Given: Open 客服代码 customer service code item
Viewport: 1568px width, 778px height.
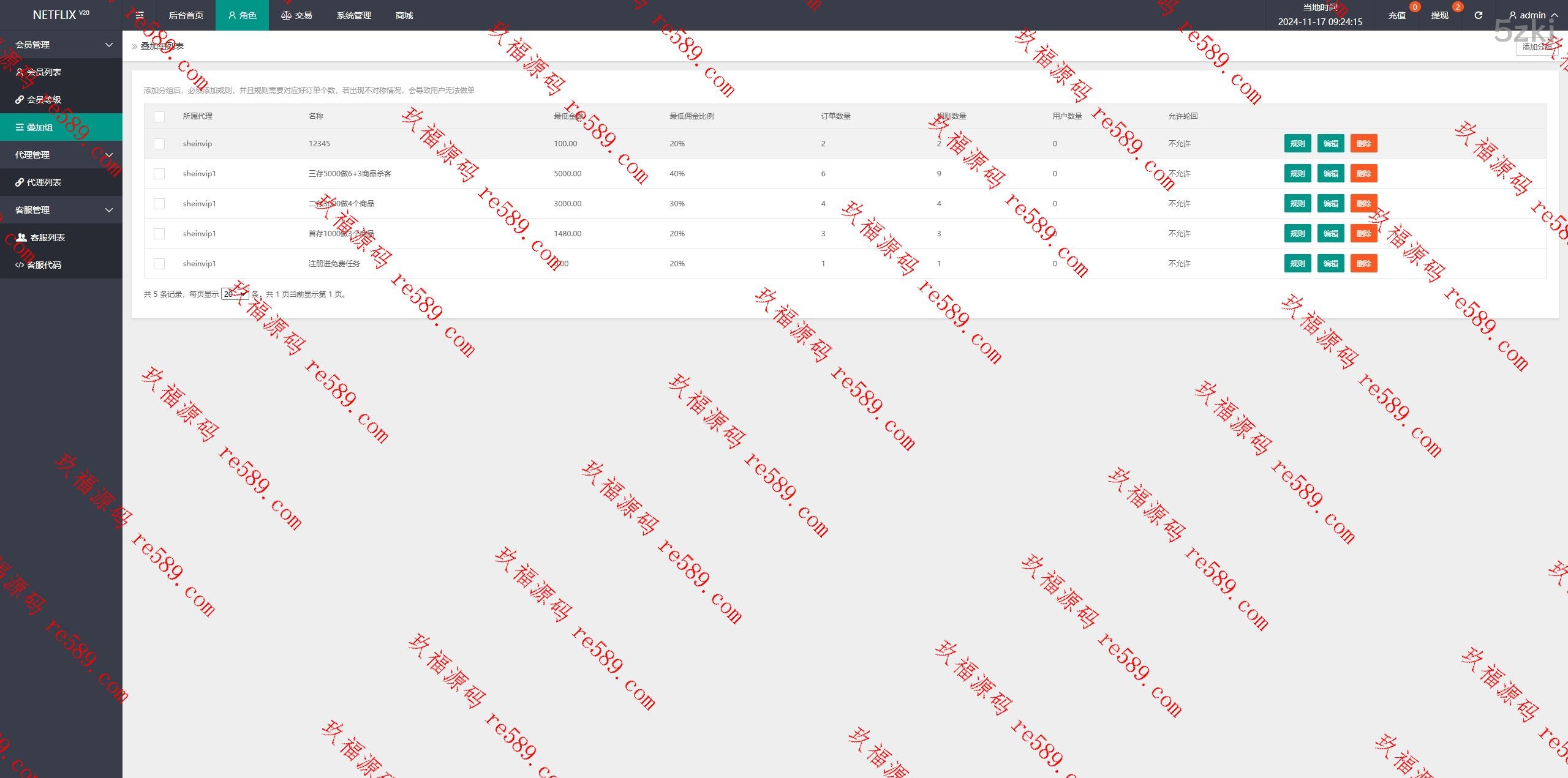Looking at the screenshot, I should click(x=44, y=265).
